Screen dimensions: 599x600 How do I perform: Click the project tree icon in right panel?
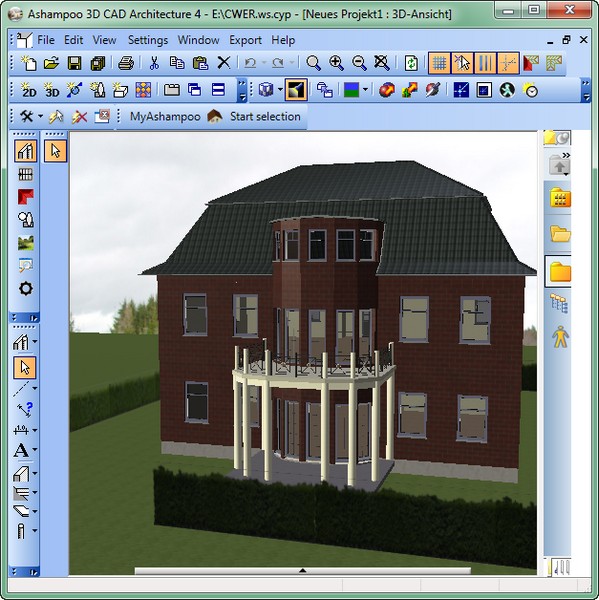click(x=559, y=303)
